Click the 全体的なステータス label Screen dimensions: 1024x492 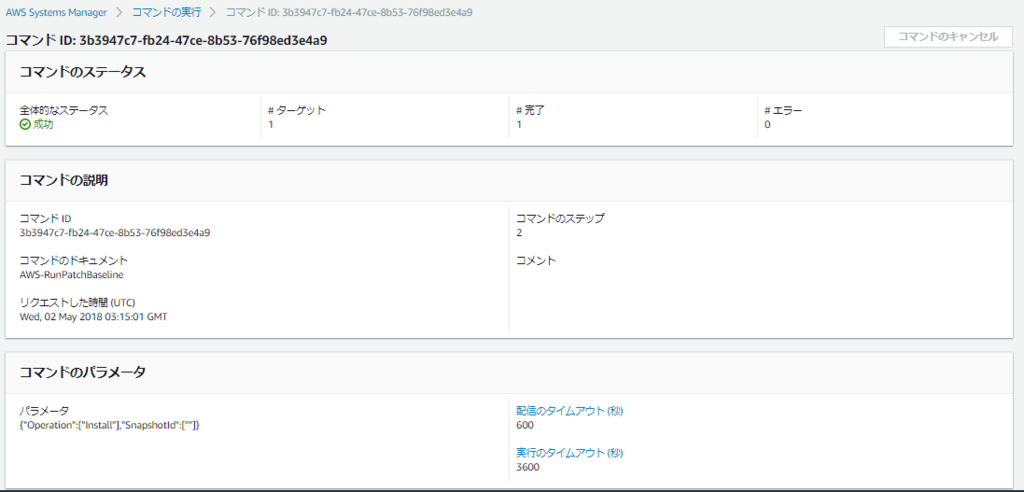64,110
